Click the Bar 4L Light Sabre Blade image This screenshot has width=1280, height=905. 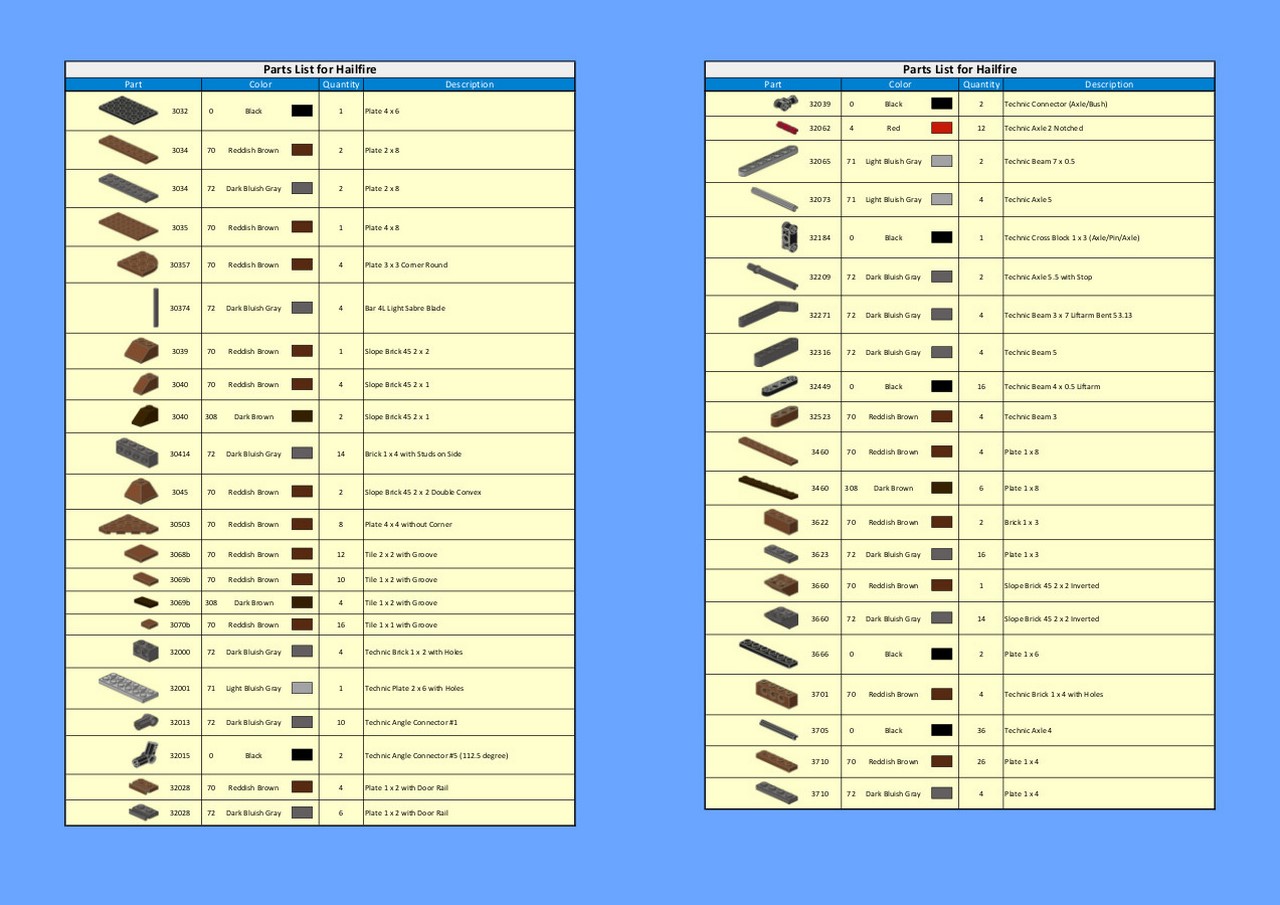click(x=156, y=308)
